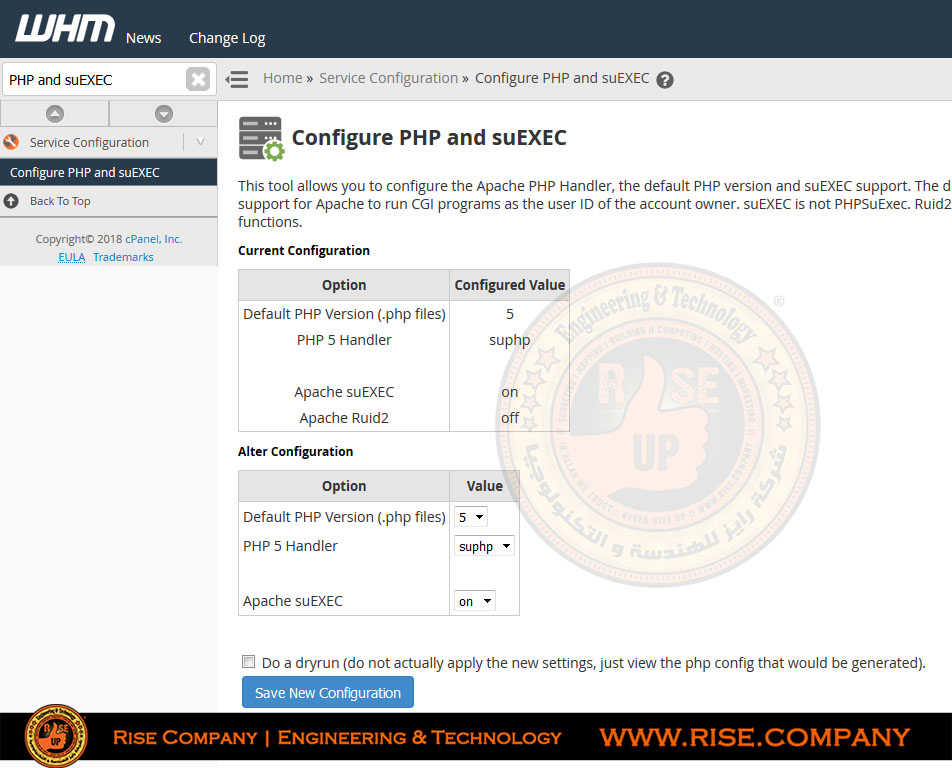Image resolution: width=952 pixels, height=768 pixels.
Task: Click 'Apache suEXEC' label in Alter Configuration
Action: click(293, 601)
